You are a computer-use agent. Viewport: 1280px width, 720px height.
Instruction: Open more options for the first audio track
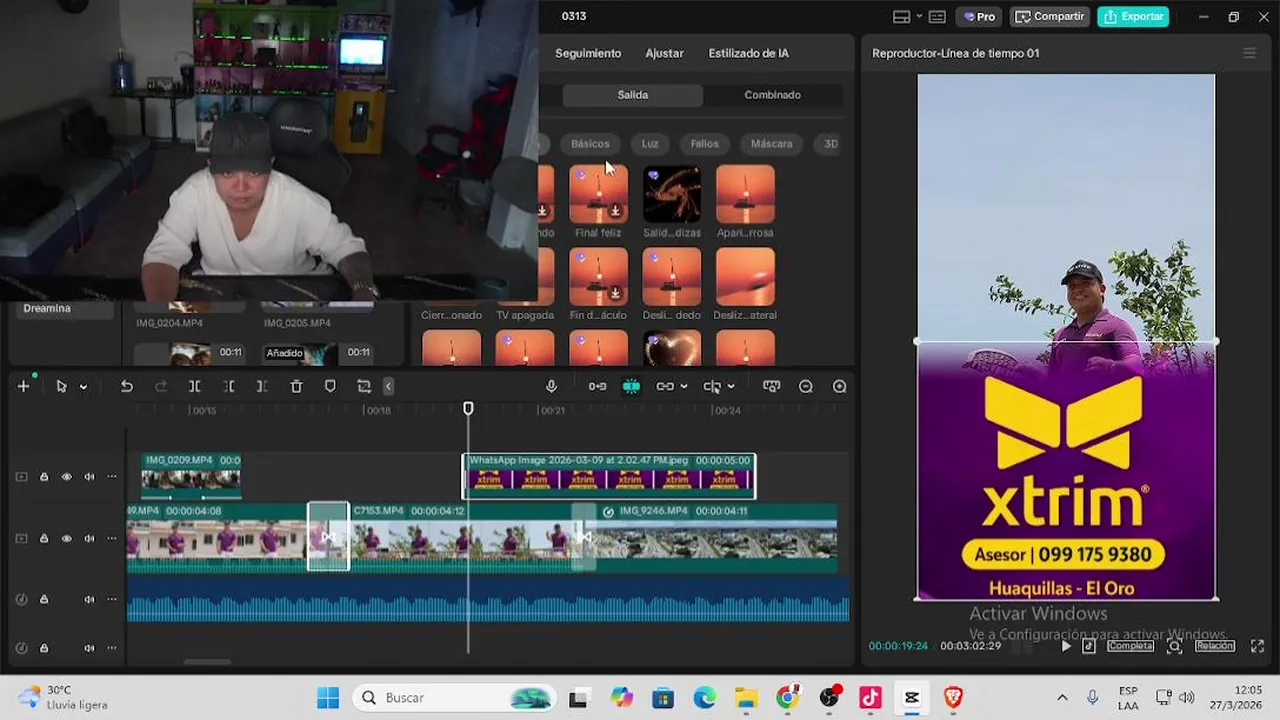pyautogui.click(x=112, y=599)
